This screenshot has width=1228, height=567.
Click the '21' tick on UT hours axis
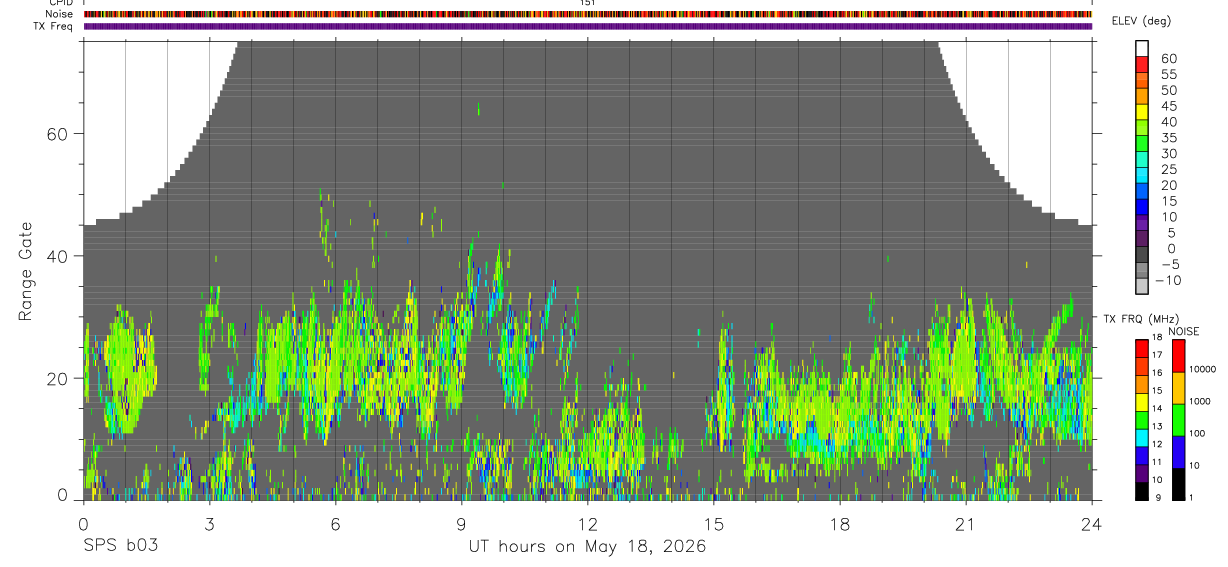point(965,523)
